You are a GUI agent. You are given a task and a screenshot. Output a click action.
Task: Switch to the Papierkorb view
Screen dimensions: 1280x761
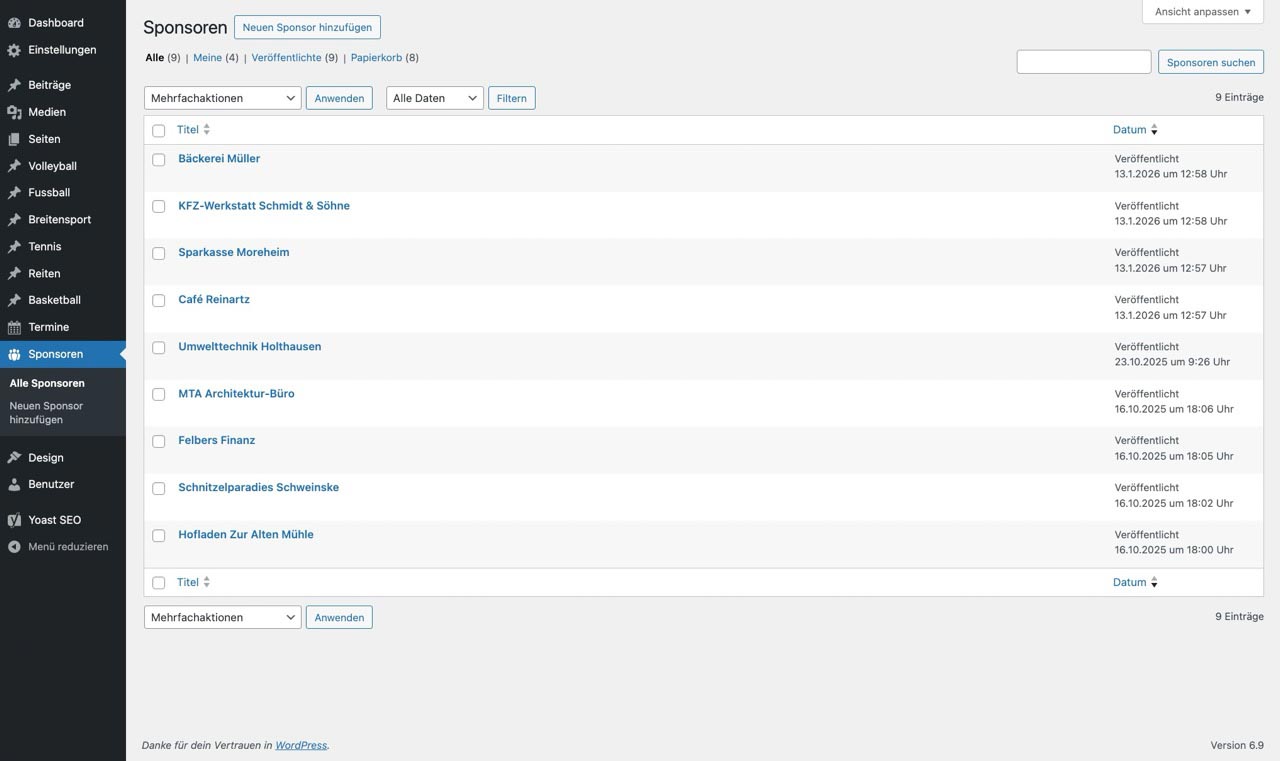[x=376, y=58]
